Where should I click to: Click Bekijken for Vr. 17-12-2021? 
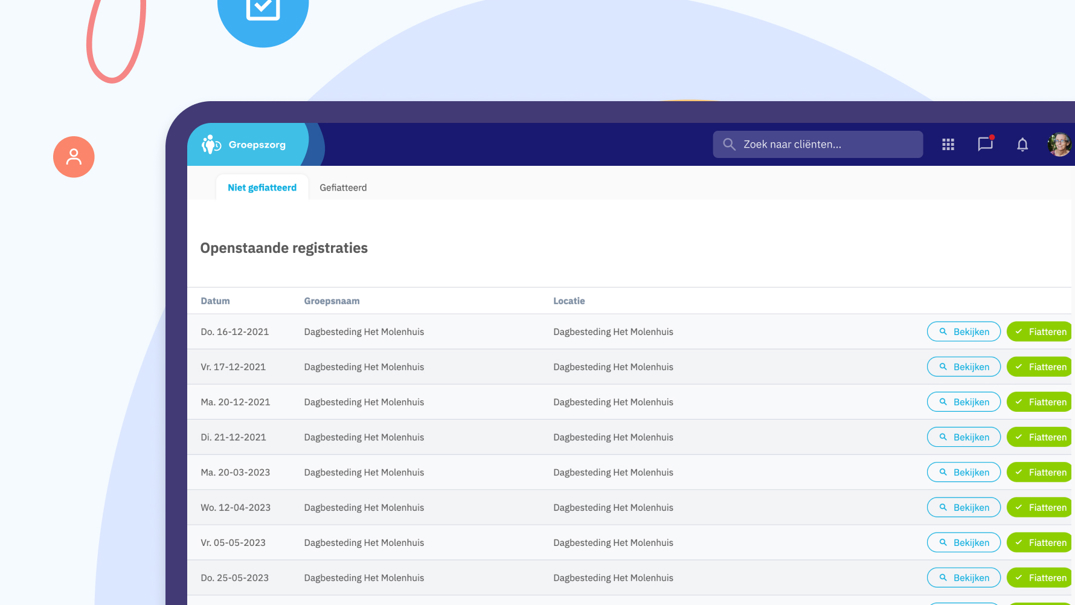(964, 366)
